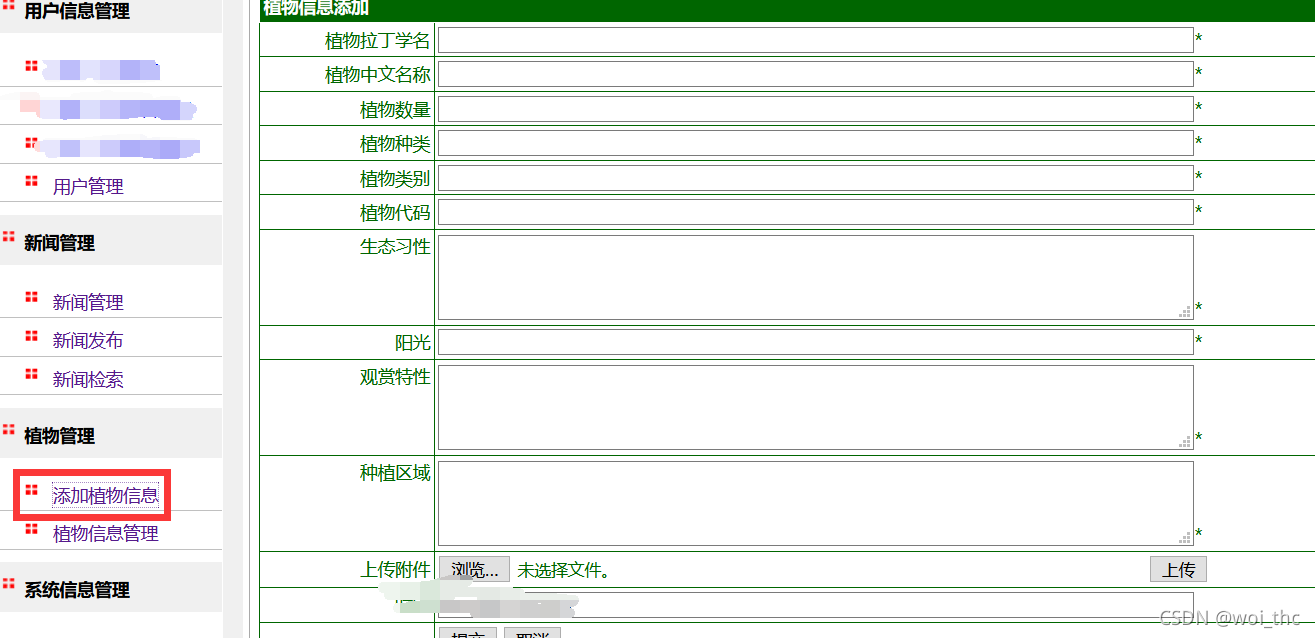Open 新闻管理 sub-link in sidebar
The image size is (1315, 638).
pos(88,302)
